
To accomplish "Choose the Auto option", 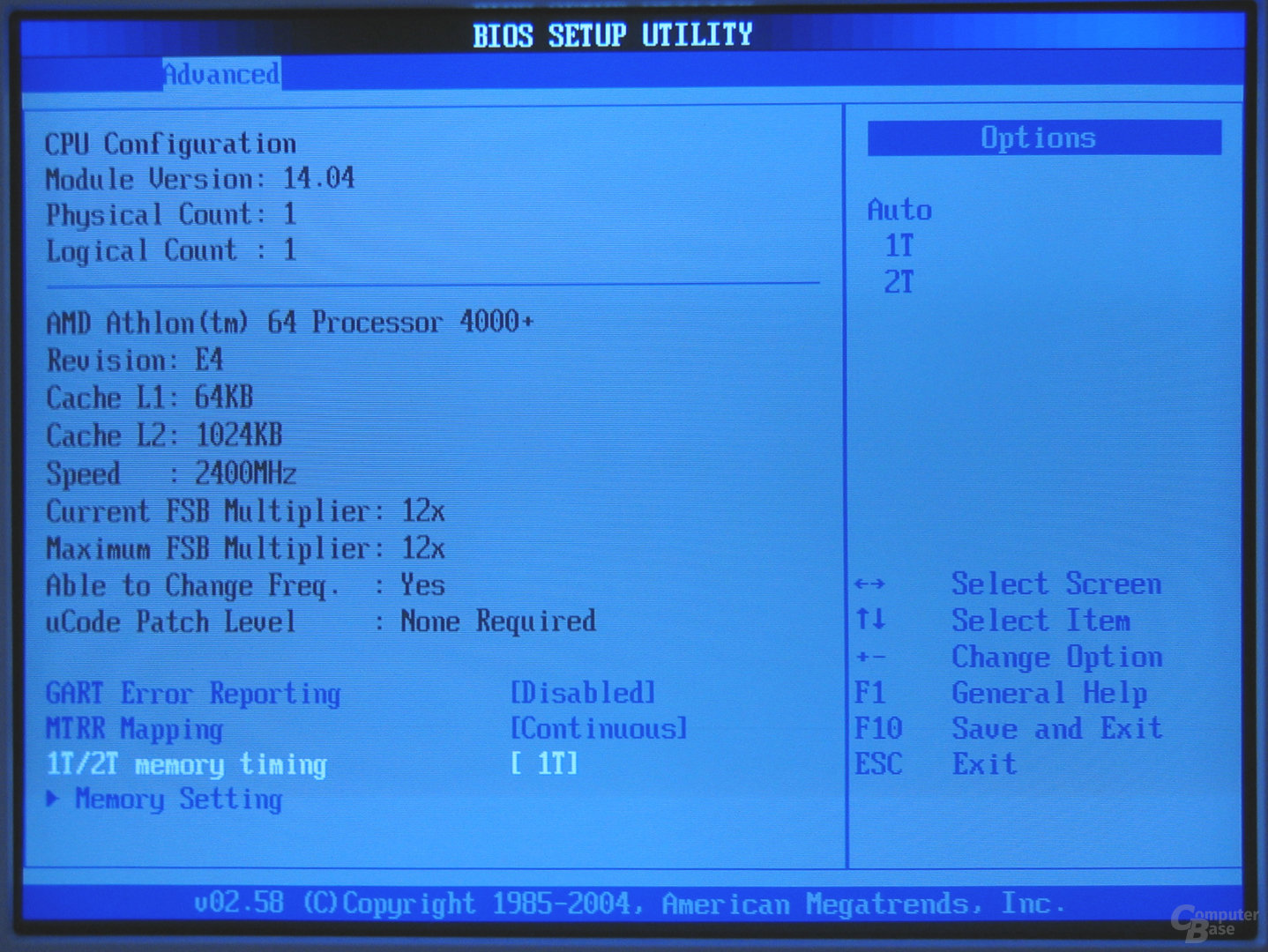I will click(899, 210).
